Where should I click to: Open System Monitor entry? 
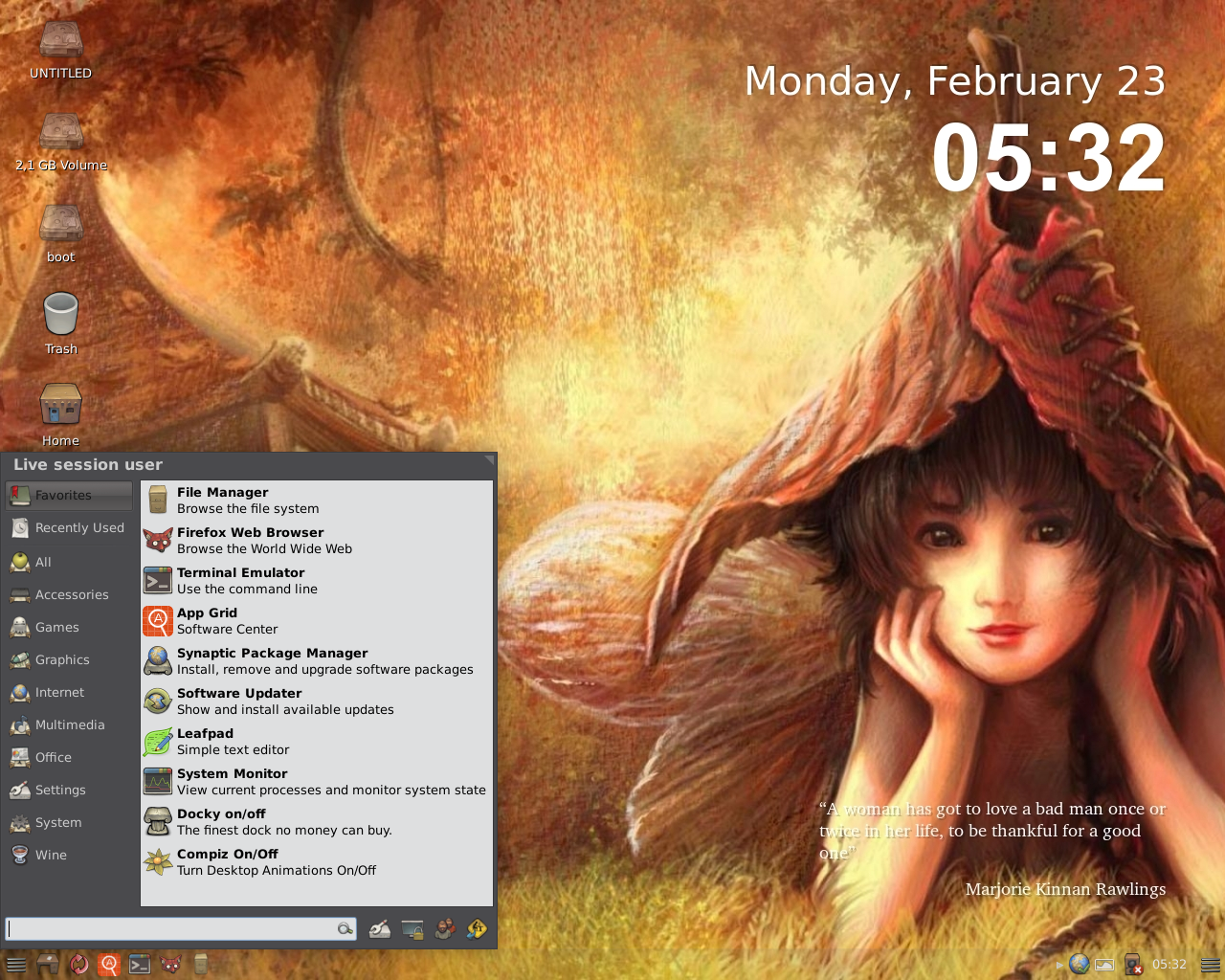(x=317, y=782)
